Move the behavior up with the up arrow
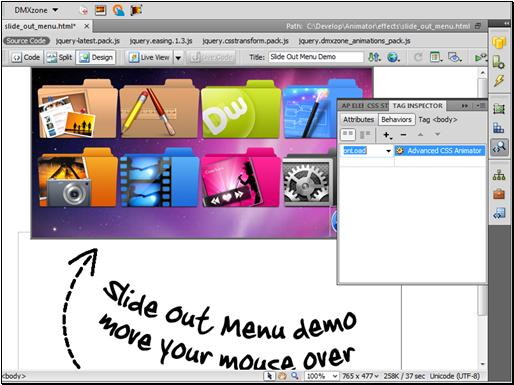 pos(420,135)
